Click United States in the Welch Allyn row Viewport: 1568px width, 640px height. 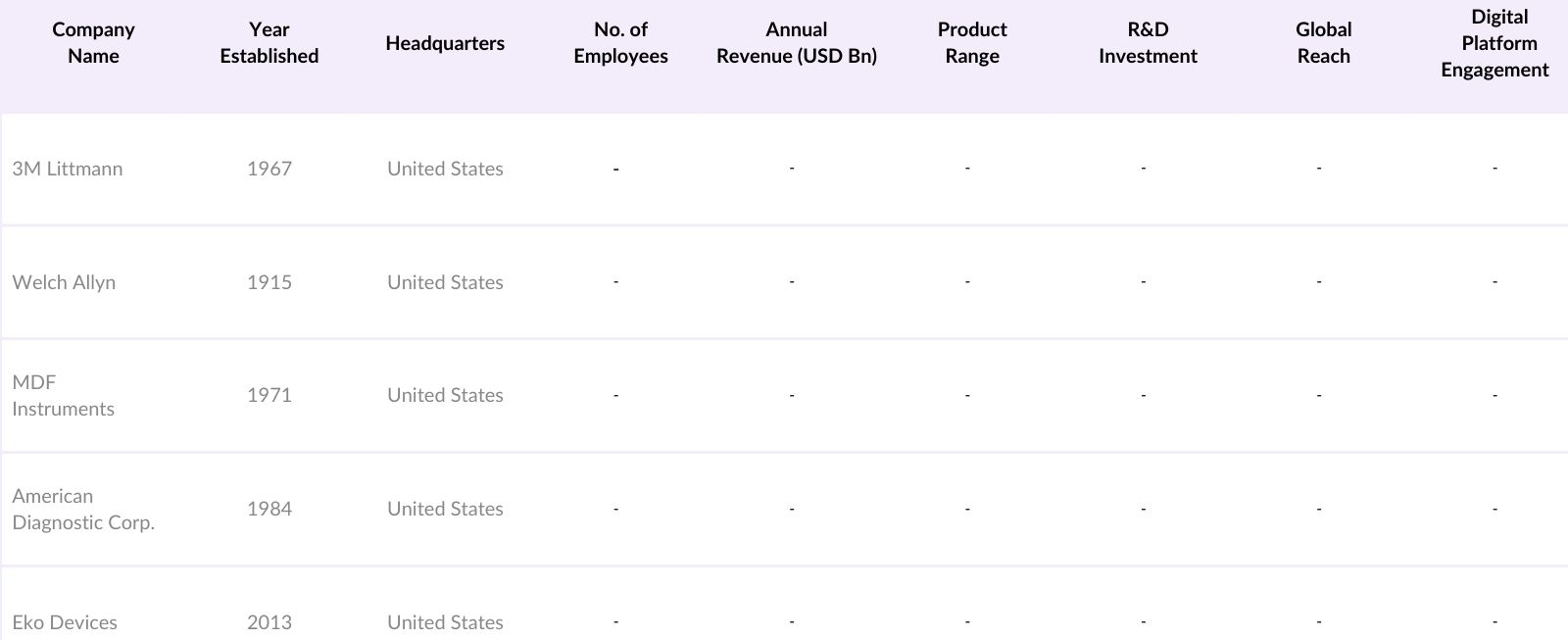coord(445,282)
